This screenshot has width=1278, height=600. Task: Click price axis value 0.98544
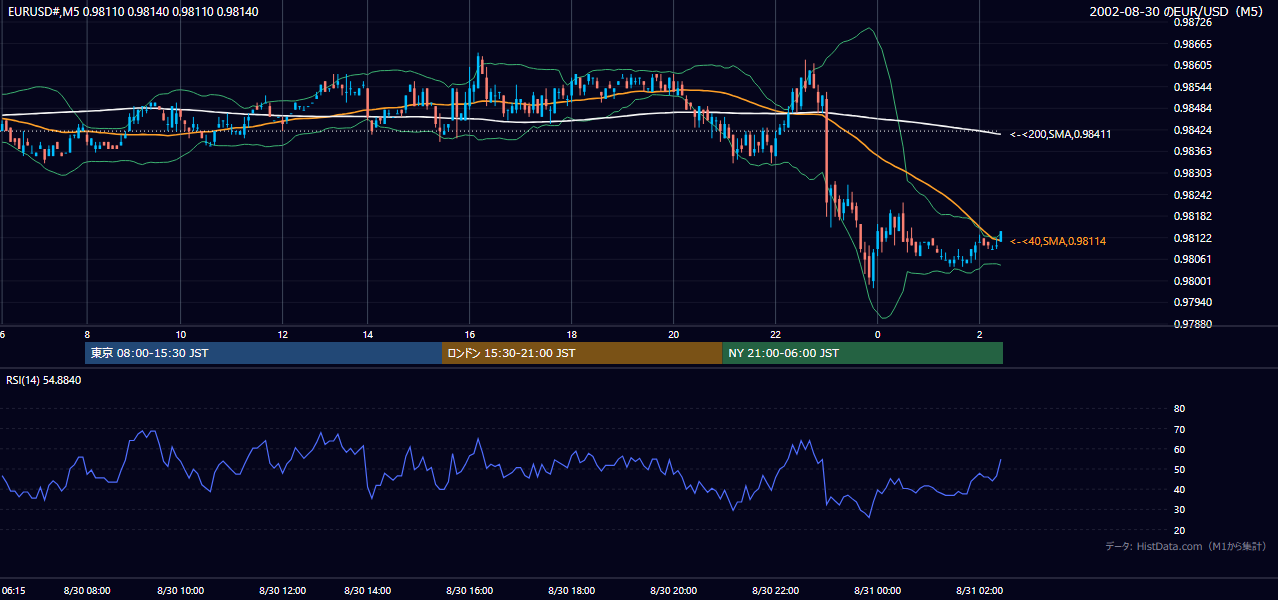1192,87
